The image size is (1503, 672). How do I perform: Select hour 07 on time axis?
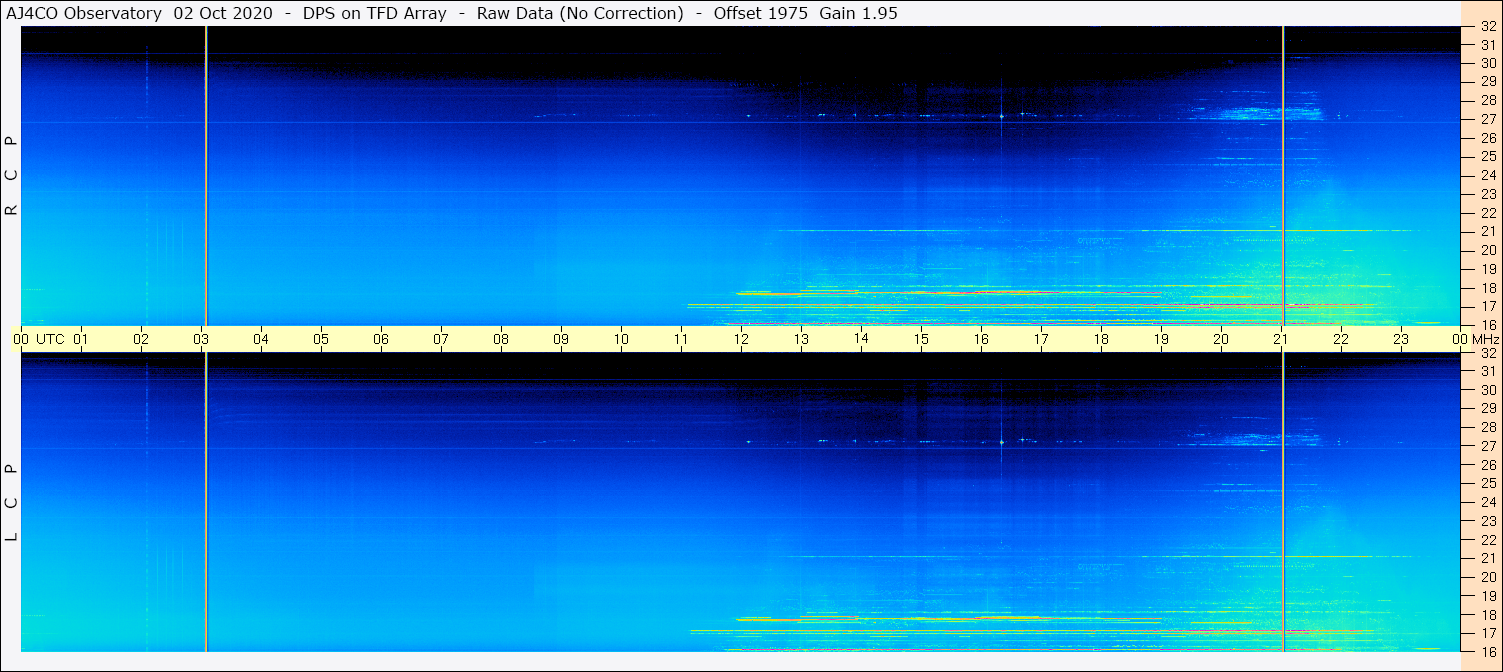pos(441,339)
